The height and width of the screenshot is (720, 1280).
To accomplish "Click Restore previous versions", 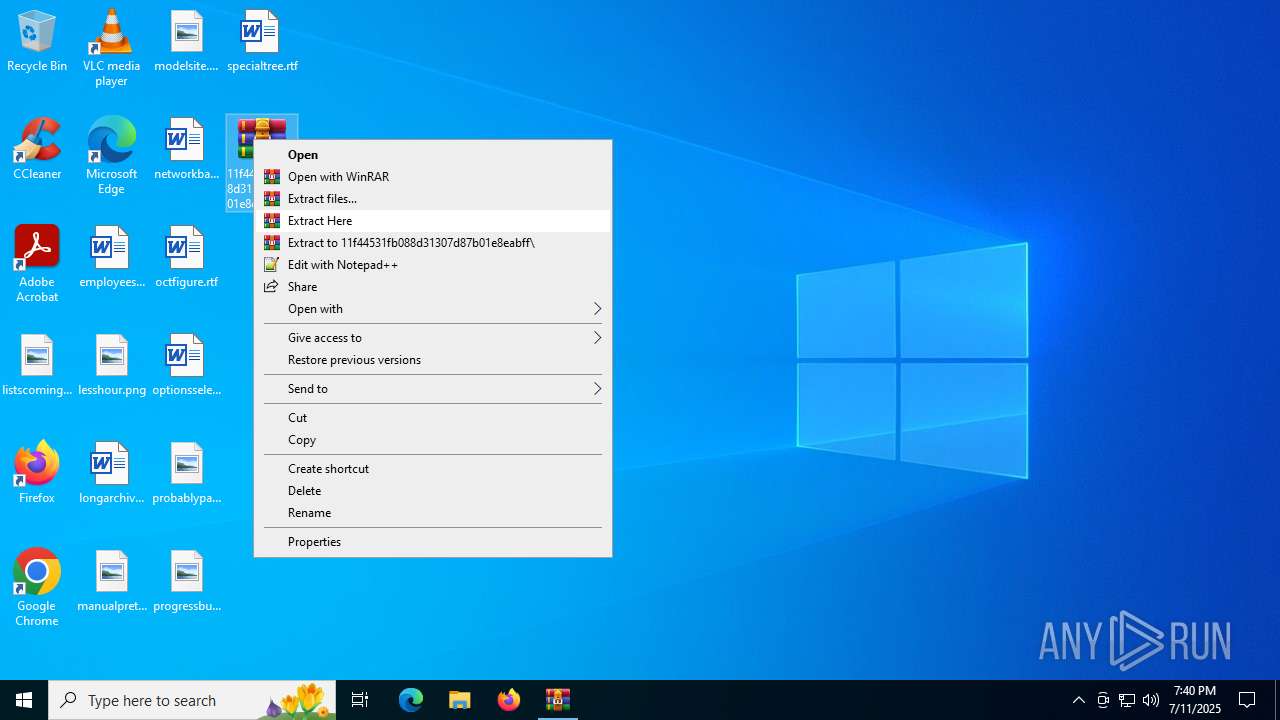I will [432, 360].
